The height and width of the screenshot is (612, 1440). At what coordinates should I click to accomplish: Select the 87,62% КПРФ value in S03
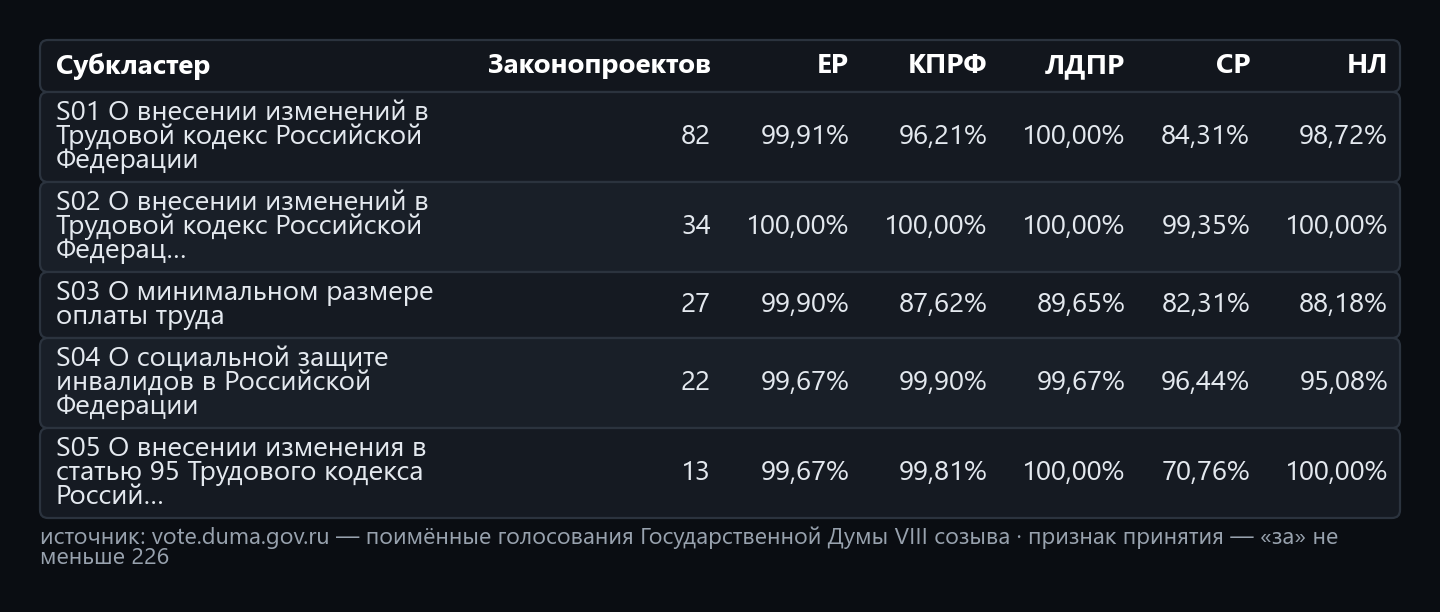tap(942, 304)
